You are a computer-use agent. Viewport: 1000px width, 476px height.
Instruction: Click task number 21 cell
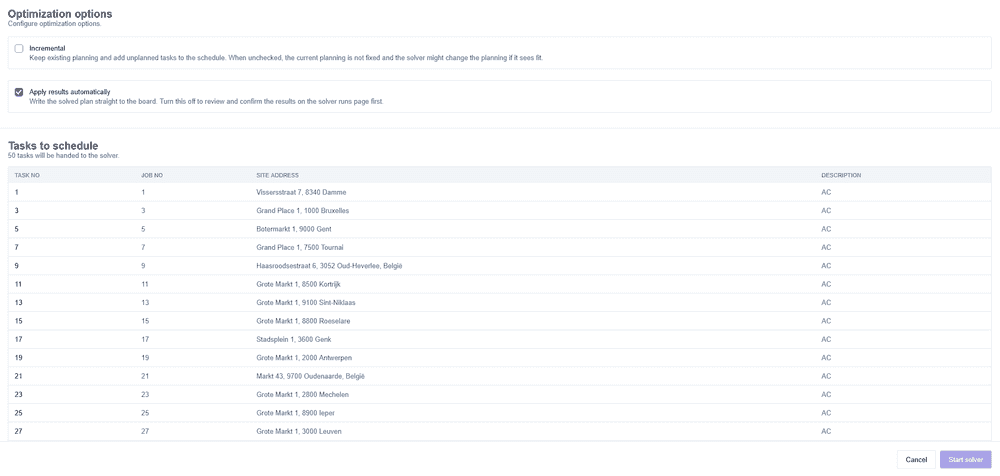click(x=18, y=376)
